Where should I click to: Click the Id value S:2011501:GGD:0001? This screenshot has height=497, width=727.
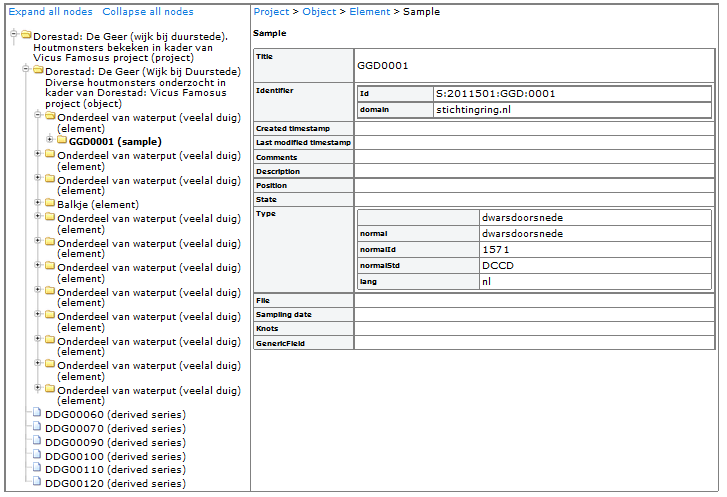pyautogui.click(x=496, y=94)
